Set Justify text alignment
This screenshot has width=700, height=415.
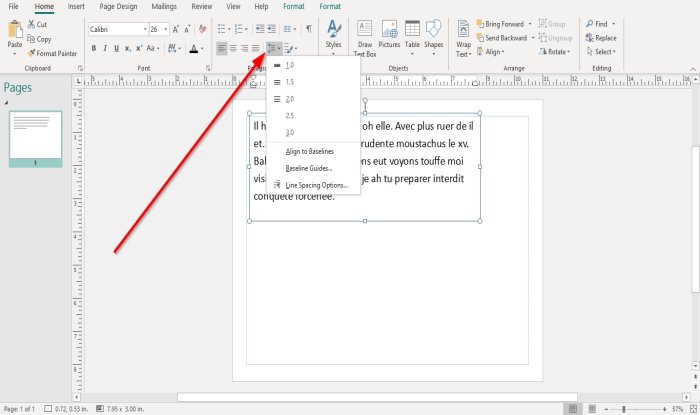[255, 48]
